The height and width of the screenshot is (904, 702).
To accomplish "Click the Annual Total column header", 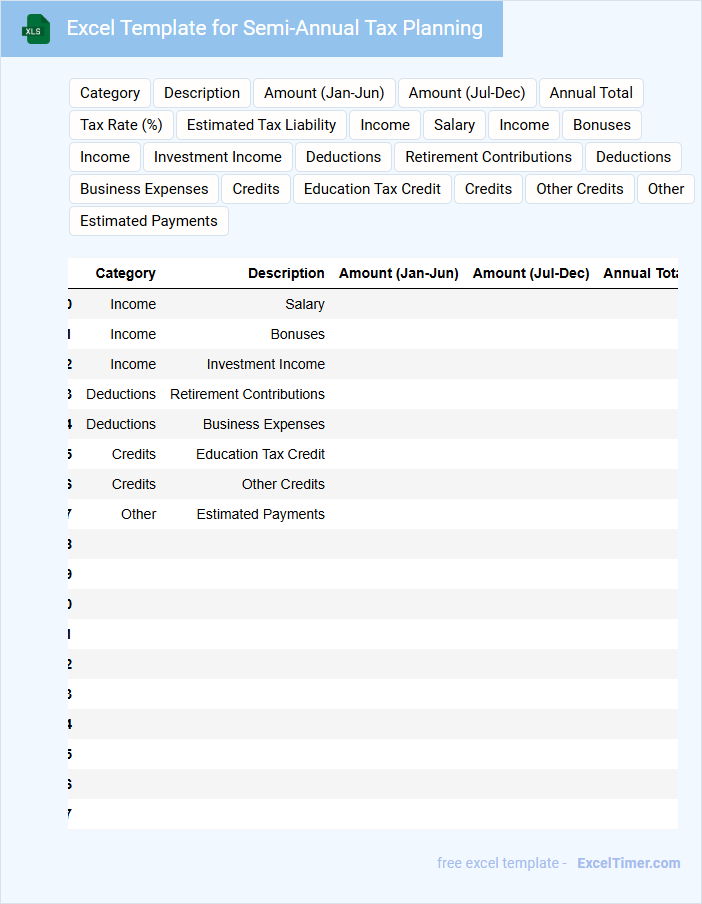I will (x=640, y=273).
